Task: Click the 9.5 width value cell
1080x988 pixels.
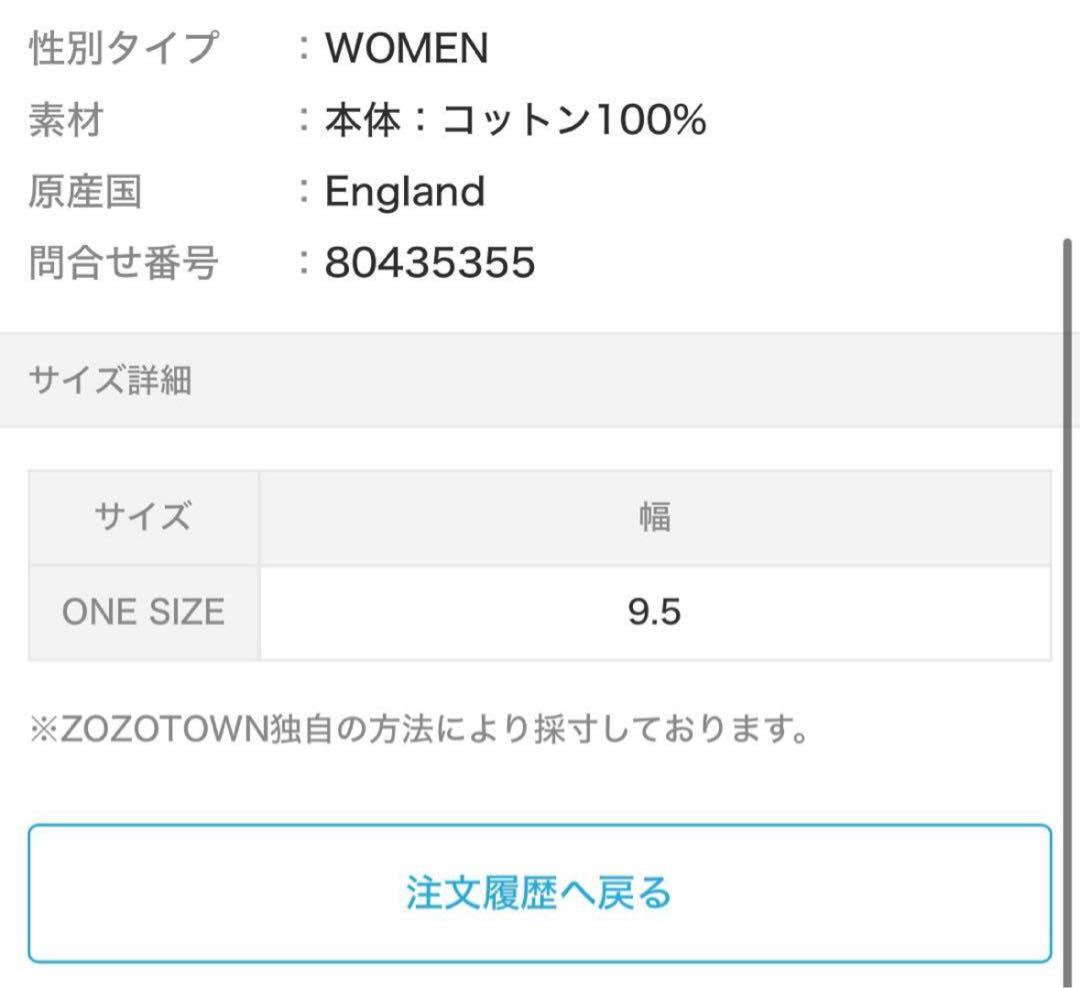Action: 655,612
